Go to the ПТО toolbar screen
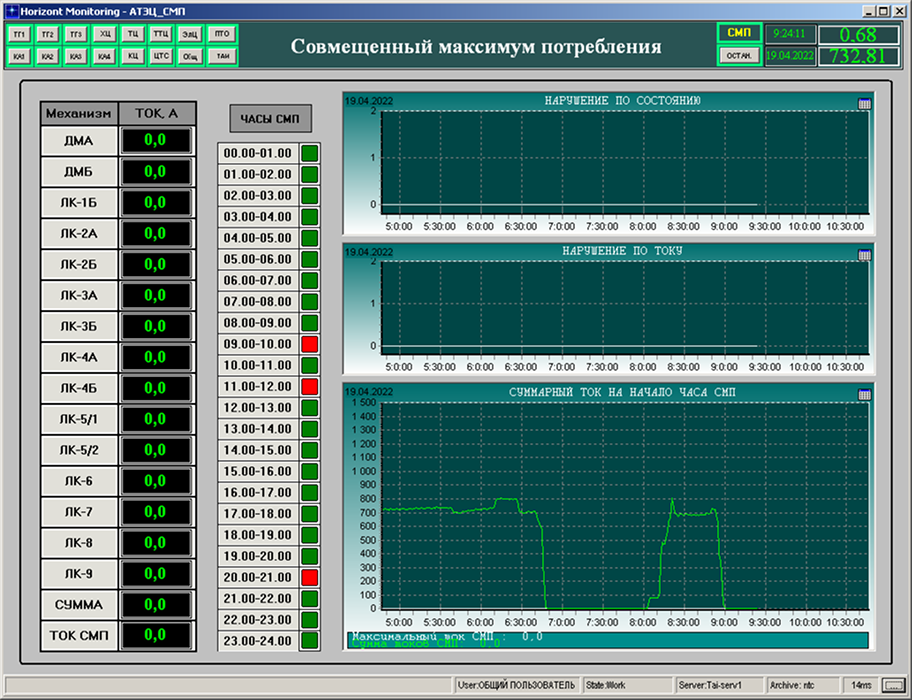912x700 pixels. click(221, 34)
